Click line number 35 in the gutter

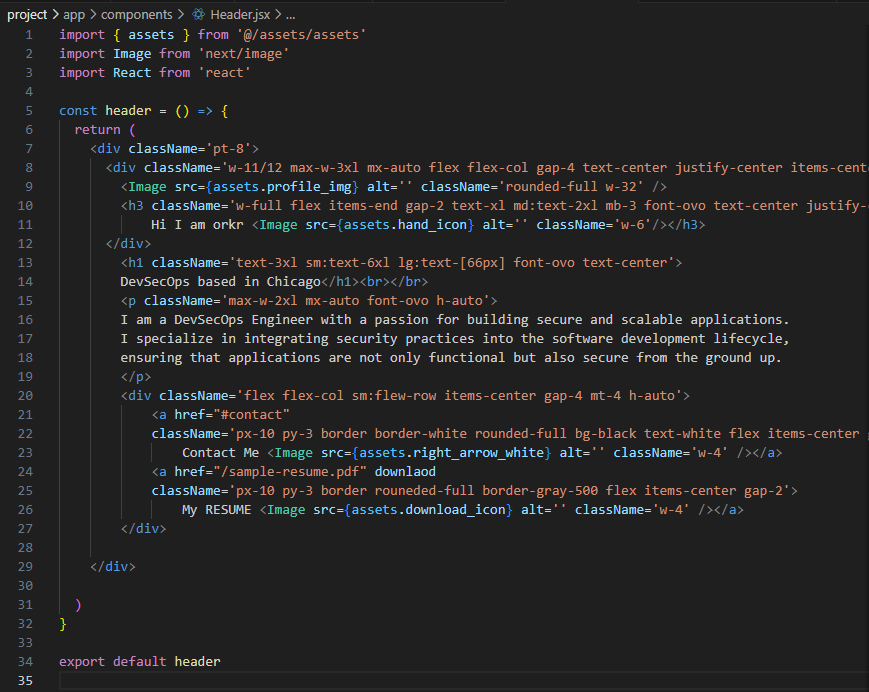point(25,680)
